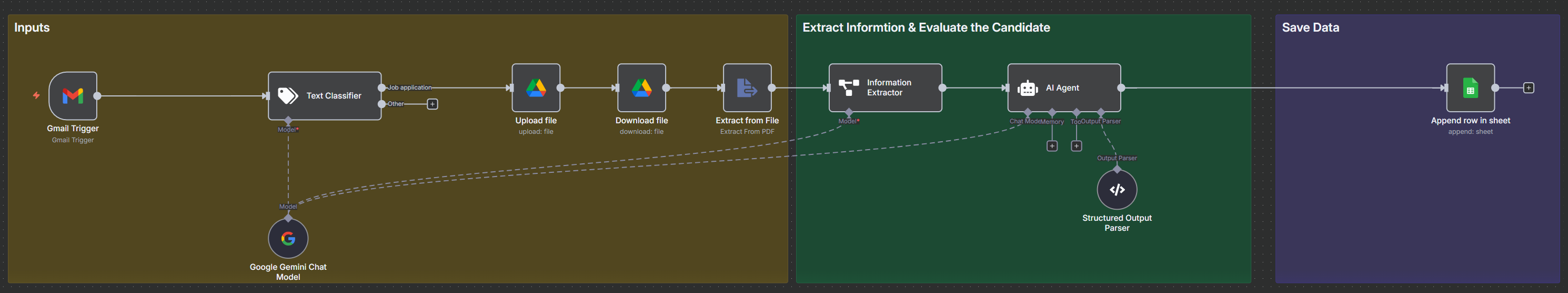Click the AI Agent output connector dot
The height and width of the screenshot is (293, 1568).
[x=1121, y=87]
